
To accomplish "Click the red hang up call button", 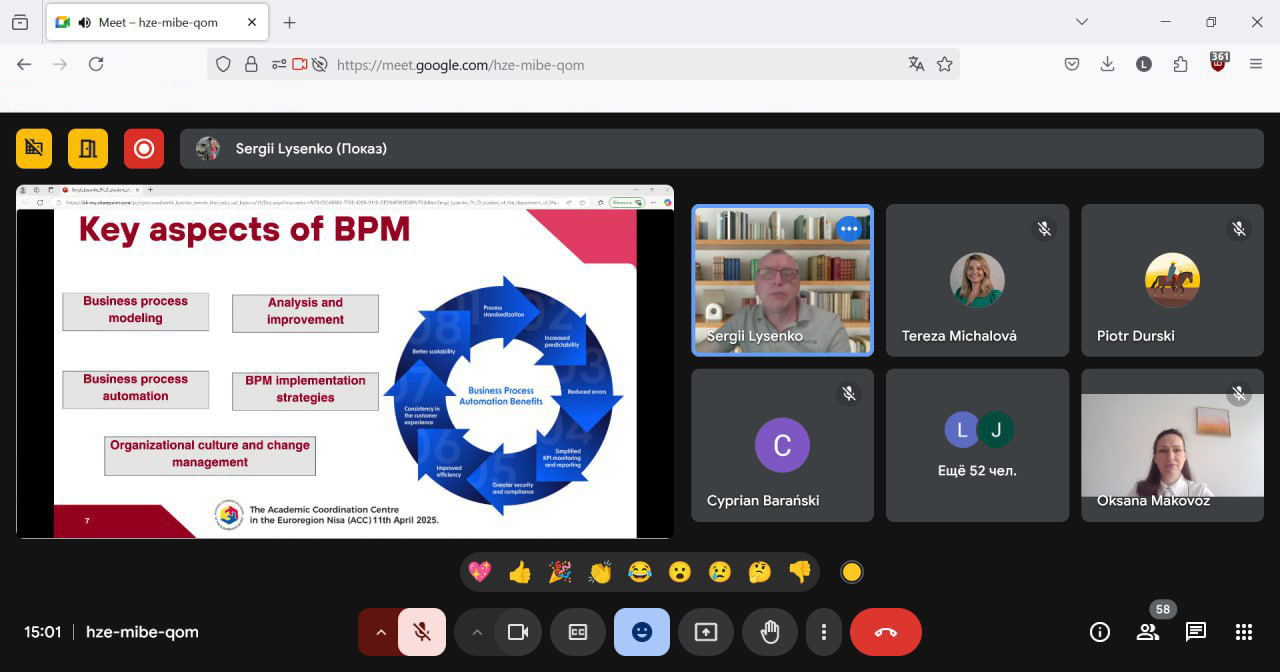I will click(x=885, y=632).
